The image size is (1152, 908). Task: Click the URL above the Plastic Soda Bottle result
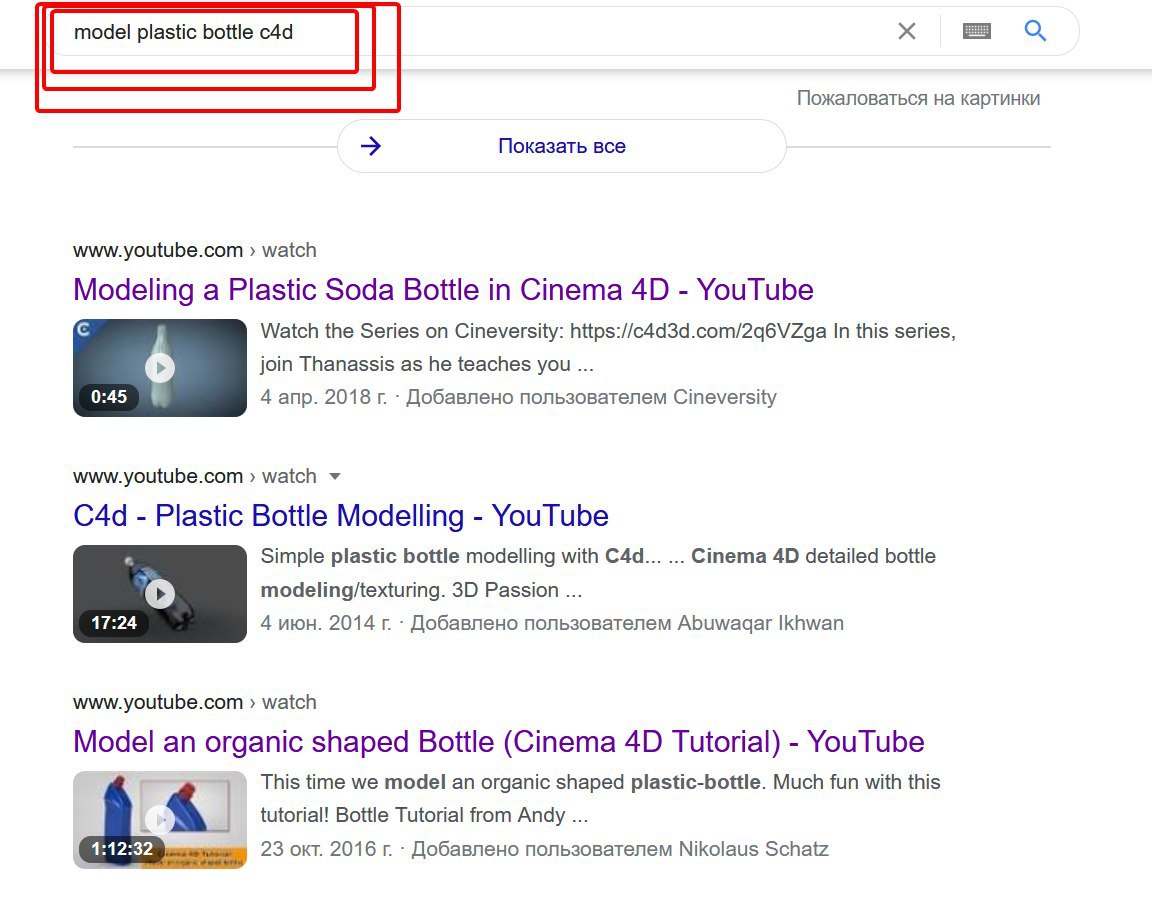click(195, 251)
